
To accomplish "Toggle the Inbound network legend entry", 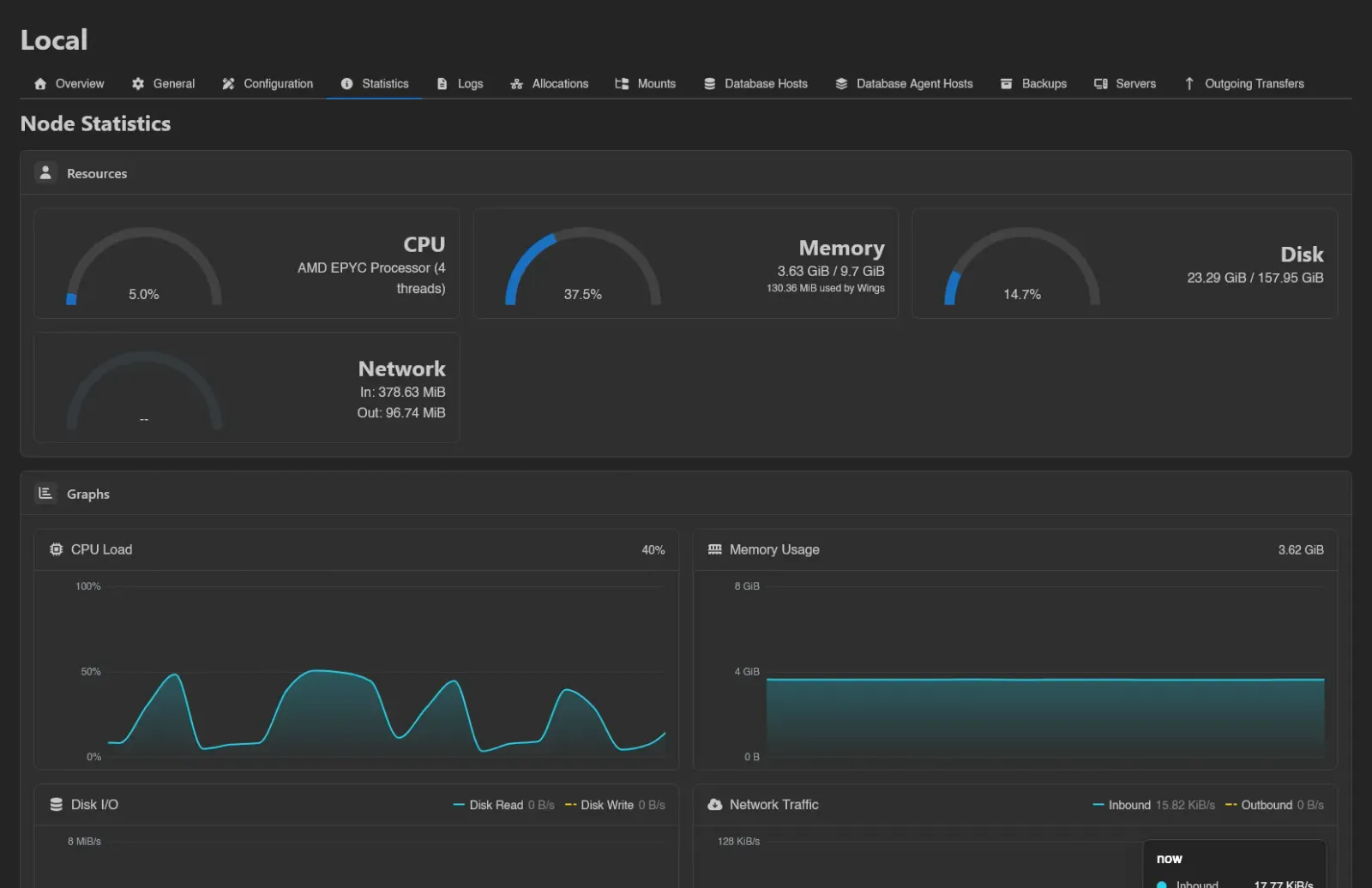I will 1153,805.
